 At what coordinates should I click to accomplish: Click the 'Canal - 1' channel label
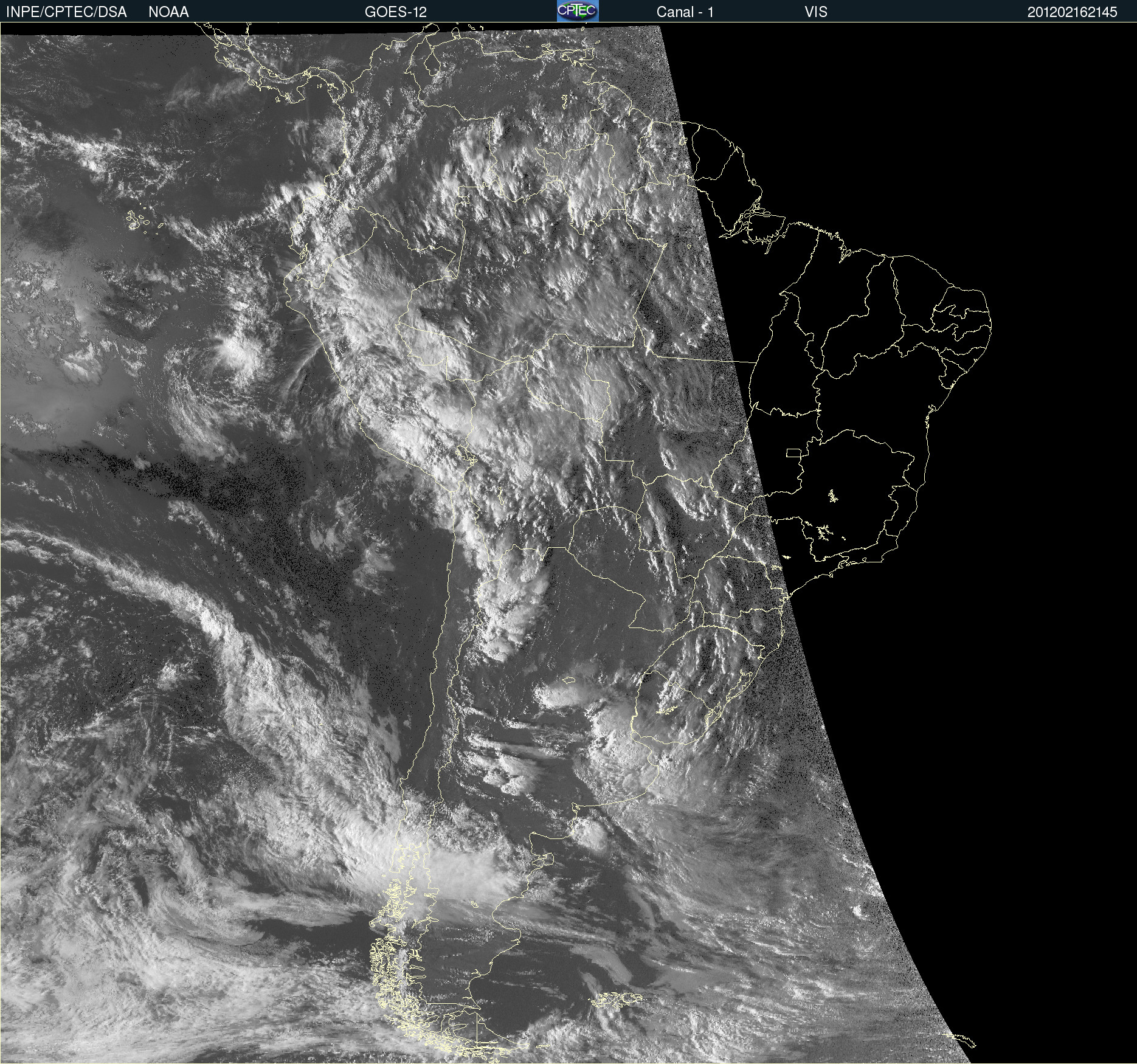pyautogui.click(x=685, y=12)
